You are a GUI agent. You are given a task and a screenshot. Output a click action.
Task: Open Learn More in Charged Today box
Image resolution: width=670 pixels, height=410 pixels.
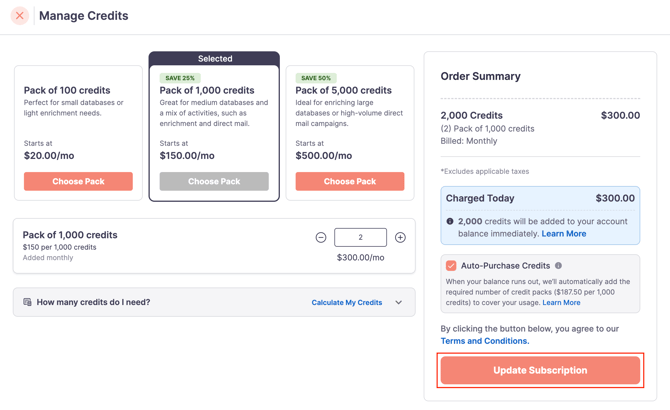pyautogui.click(x=564, y=234)
